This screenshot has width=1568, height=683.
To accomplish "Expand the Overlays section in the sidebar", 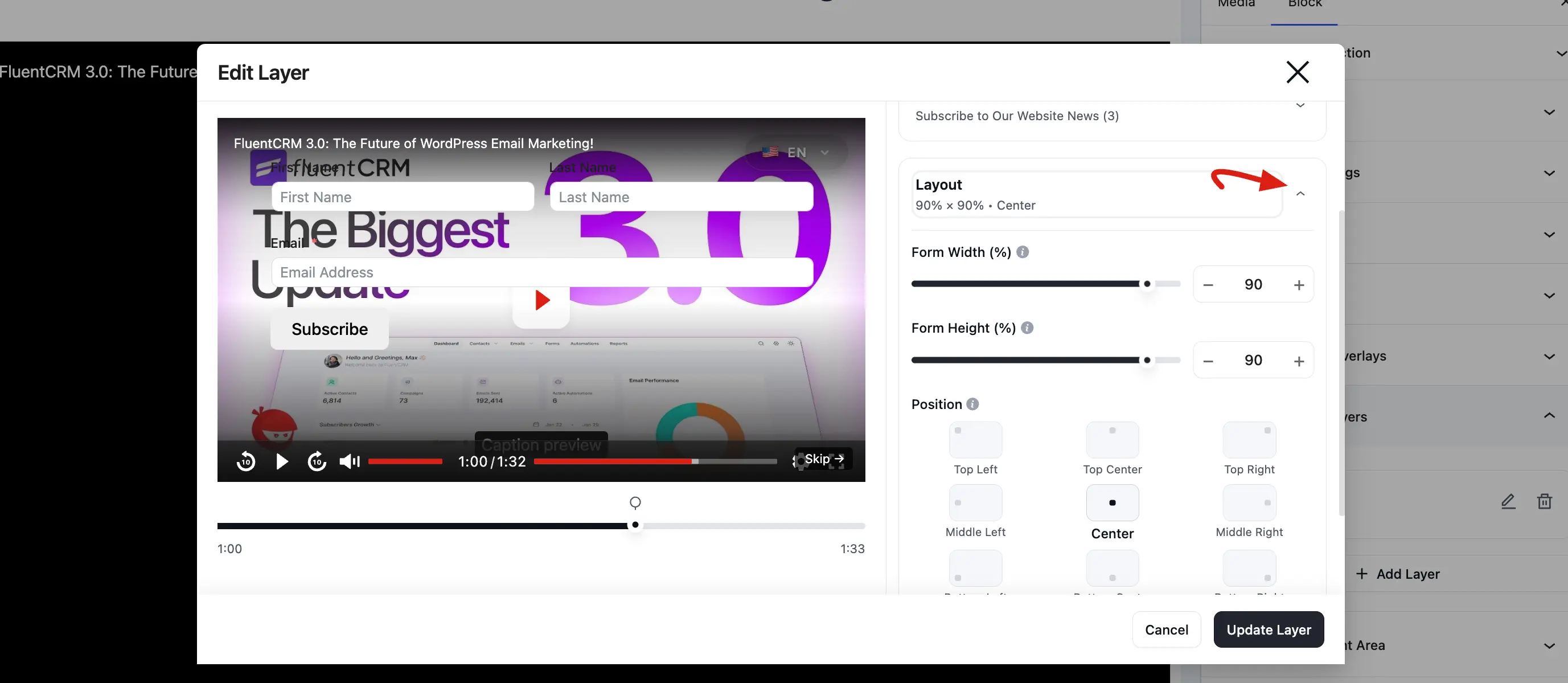I will [1549, 356].
